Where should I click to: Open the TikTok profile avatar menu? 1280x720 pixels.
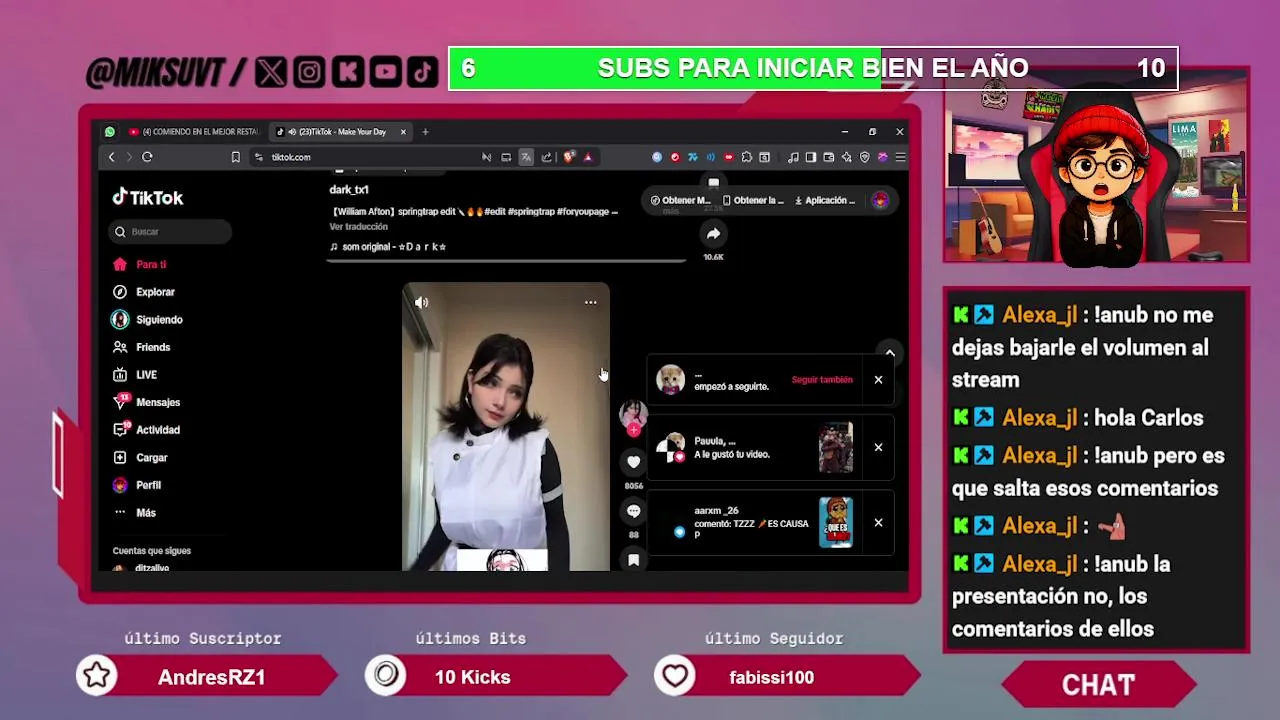880,200
